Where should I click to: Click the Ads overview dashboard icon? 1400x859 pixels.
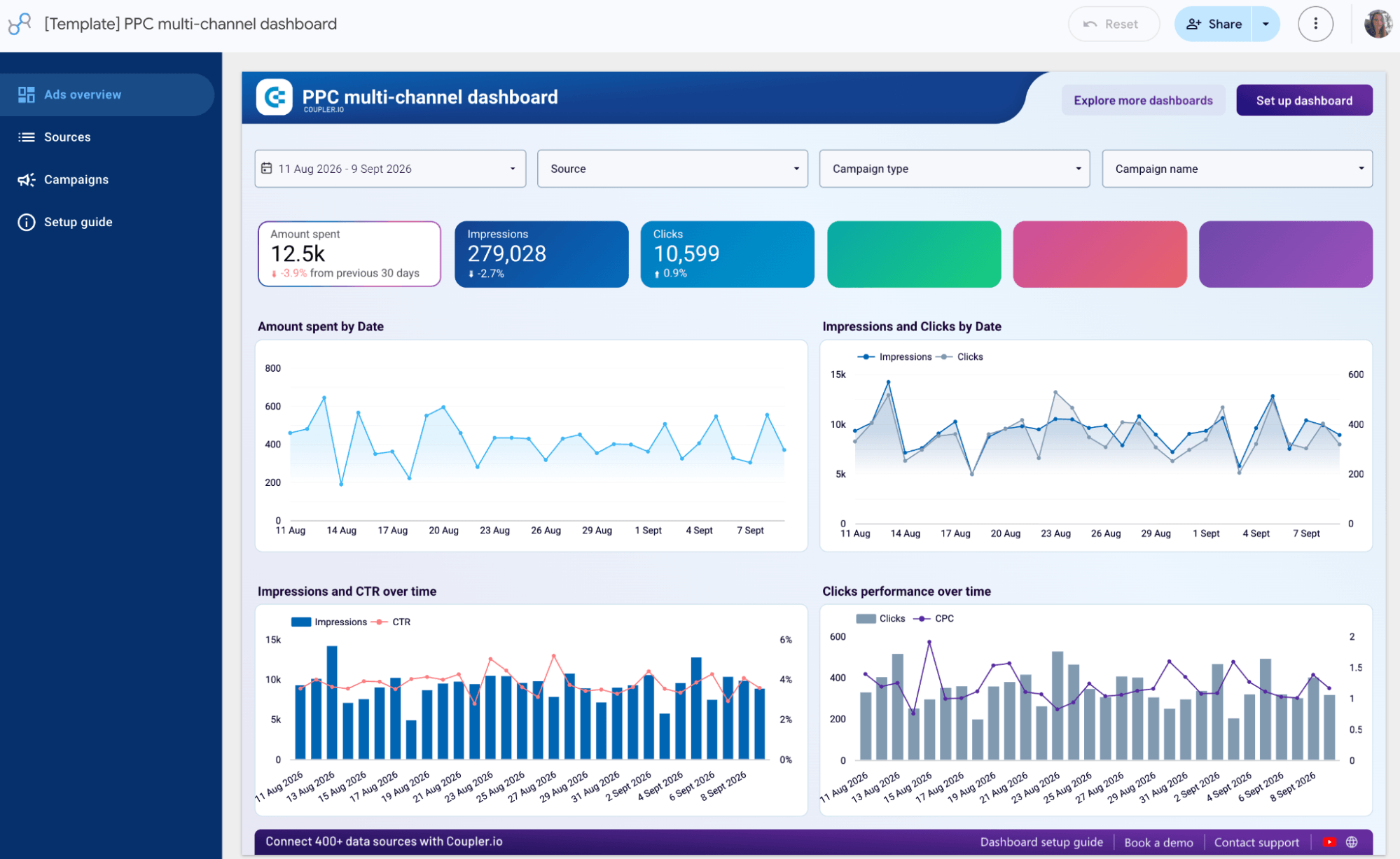[x=27, y=95]
